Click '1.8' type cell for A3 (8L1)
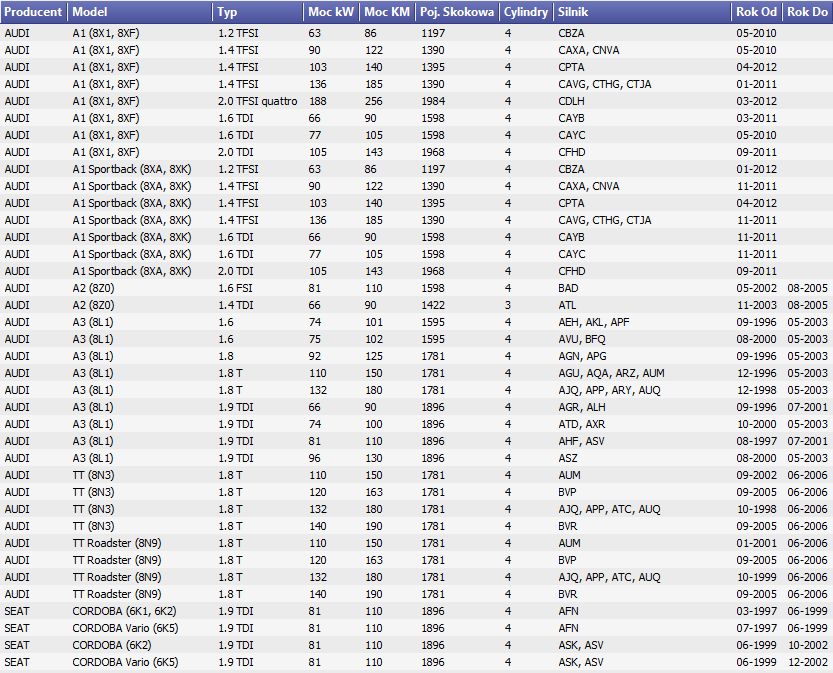This screenshot has width=833, height=673. [x=226, y=356]
